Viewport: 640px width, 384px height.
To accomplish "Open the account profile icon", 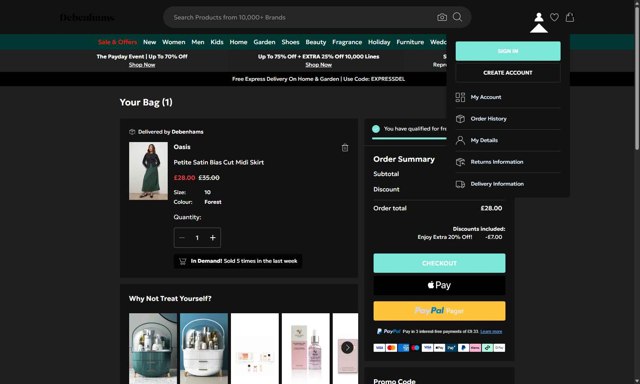I will 539,17.
